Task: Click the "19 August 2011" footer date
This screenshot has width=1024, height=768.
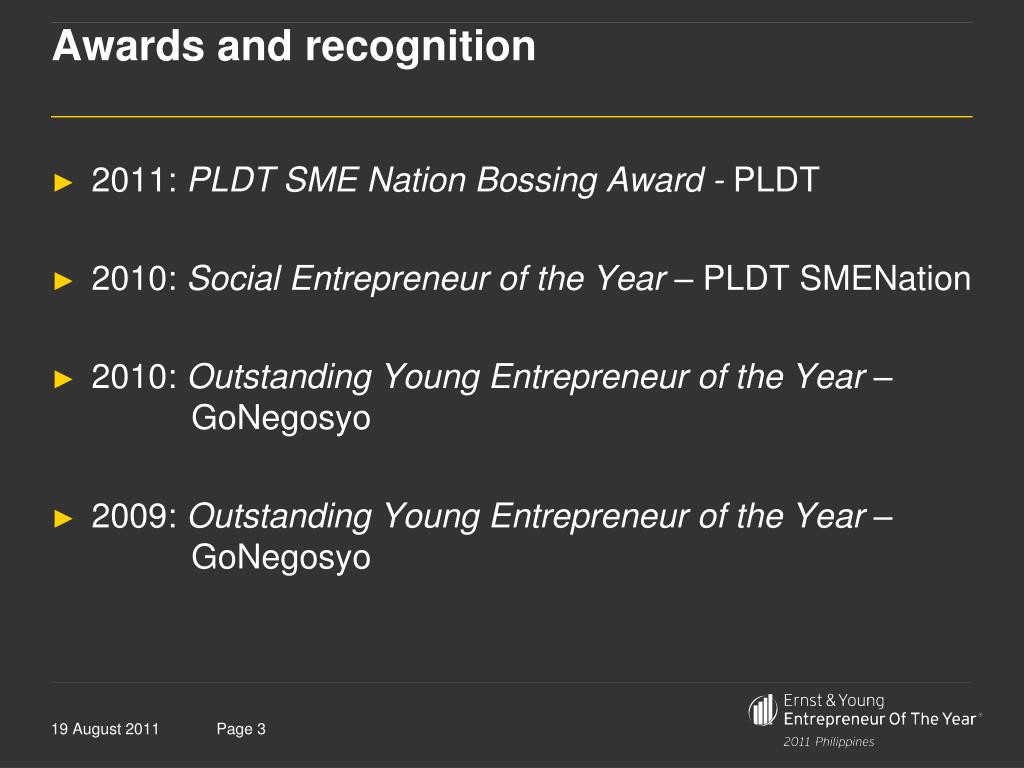Action: click(105, 729)
